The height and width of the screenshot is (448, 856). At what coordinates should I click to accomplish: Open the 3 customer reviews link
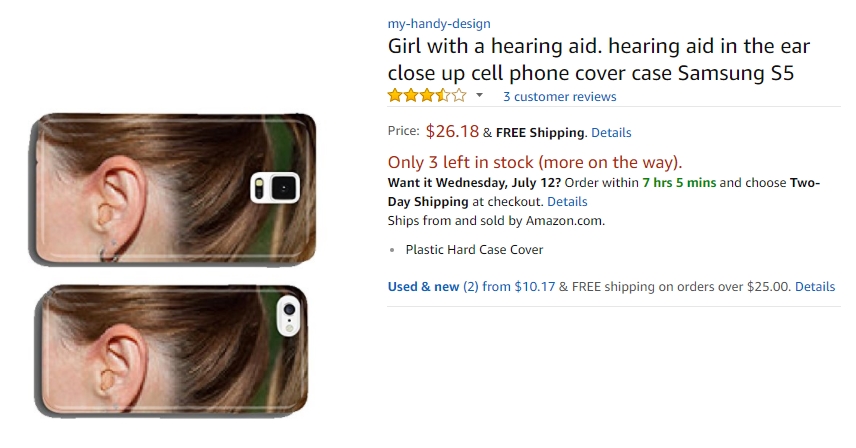click(x=560, y=97)
